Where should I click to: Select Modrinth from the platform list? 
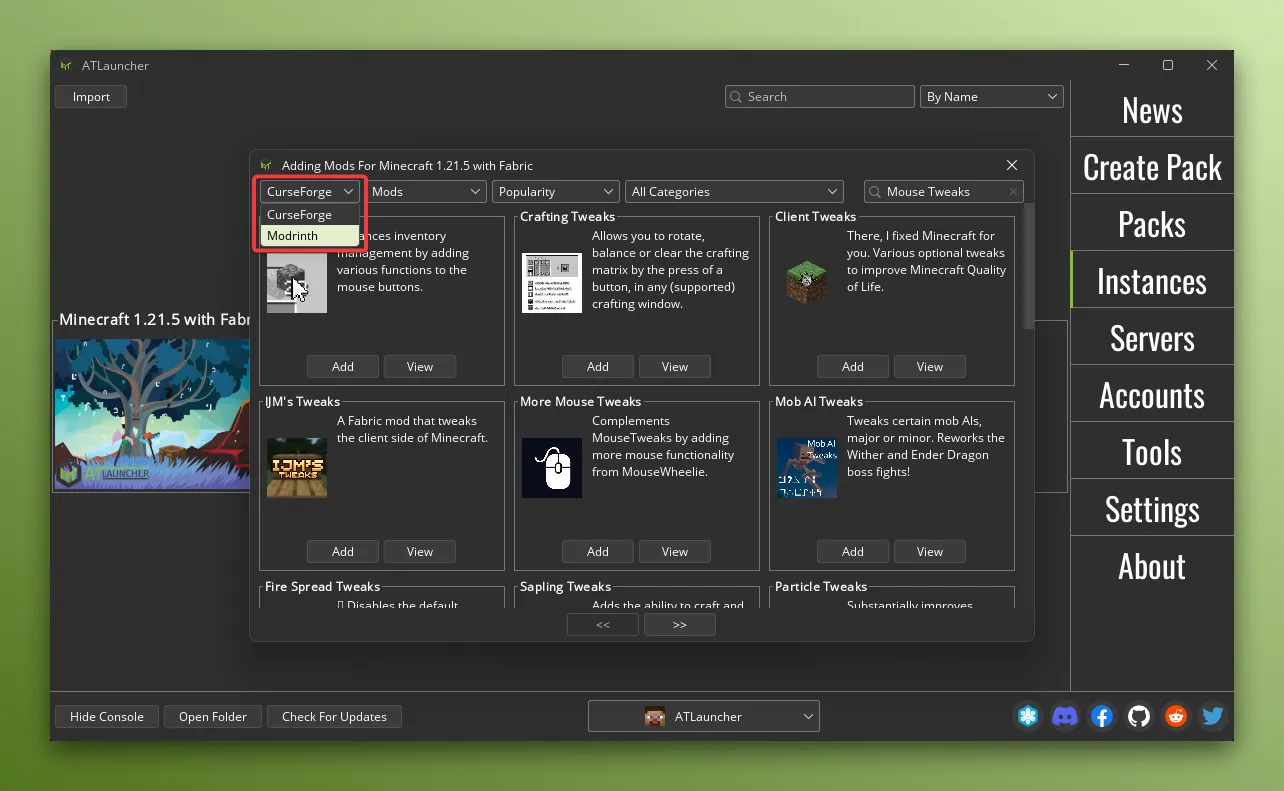(309, 236)
